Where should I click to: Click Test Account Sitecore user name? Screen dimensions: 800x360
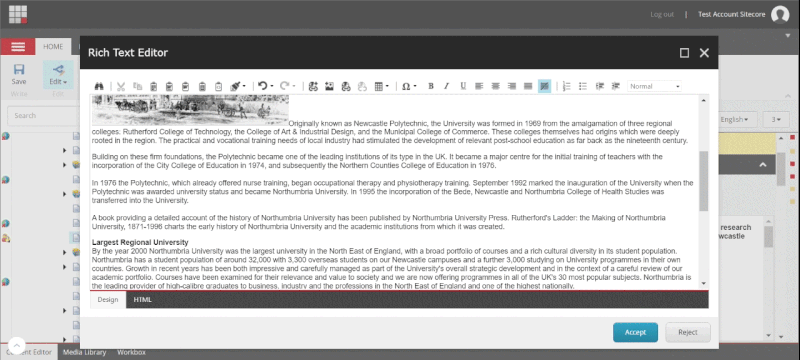731,14
